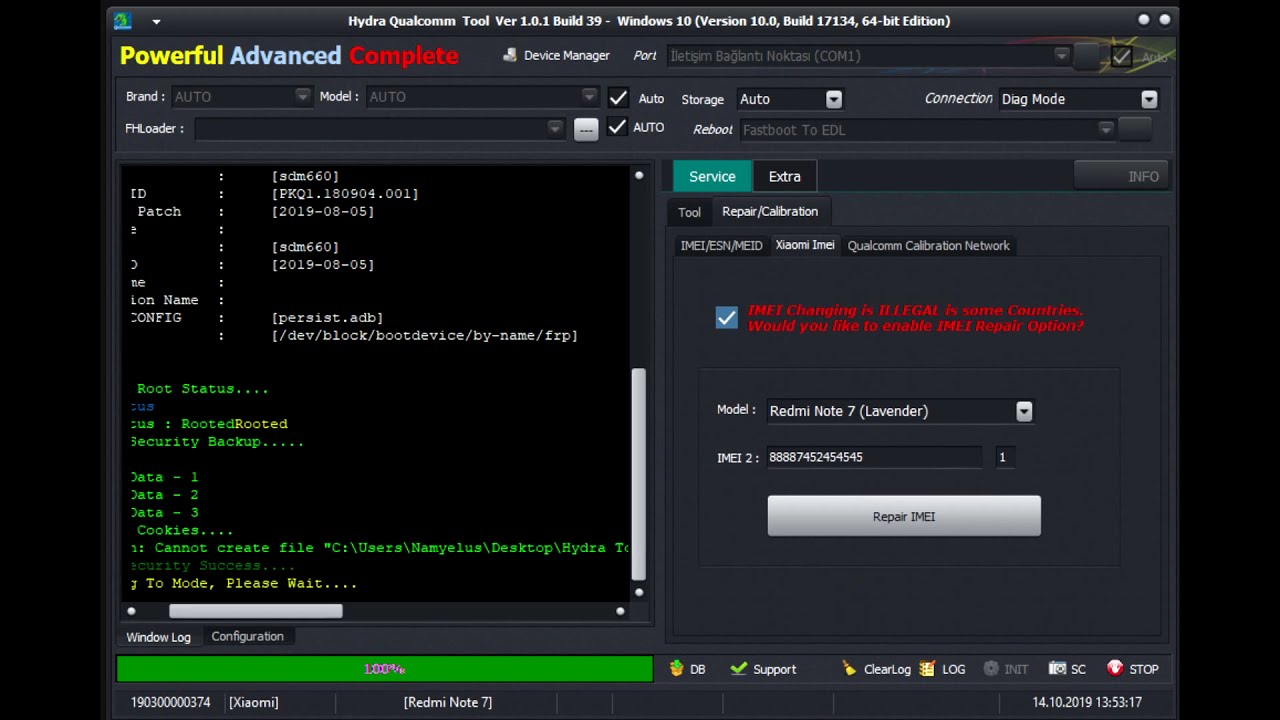Switch to the Extra tab
Screen dimensions: 1280x720
click(x=784, y=176)
